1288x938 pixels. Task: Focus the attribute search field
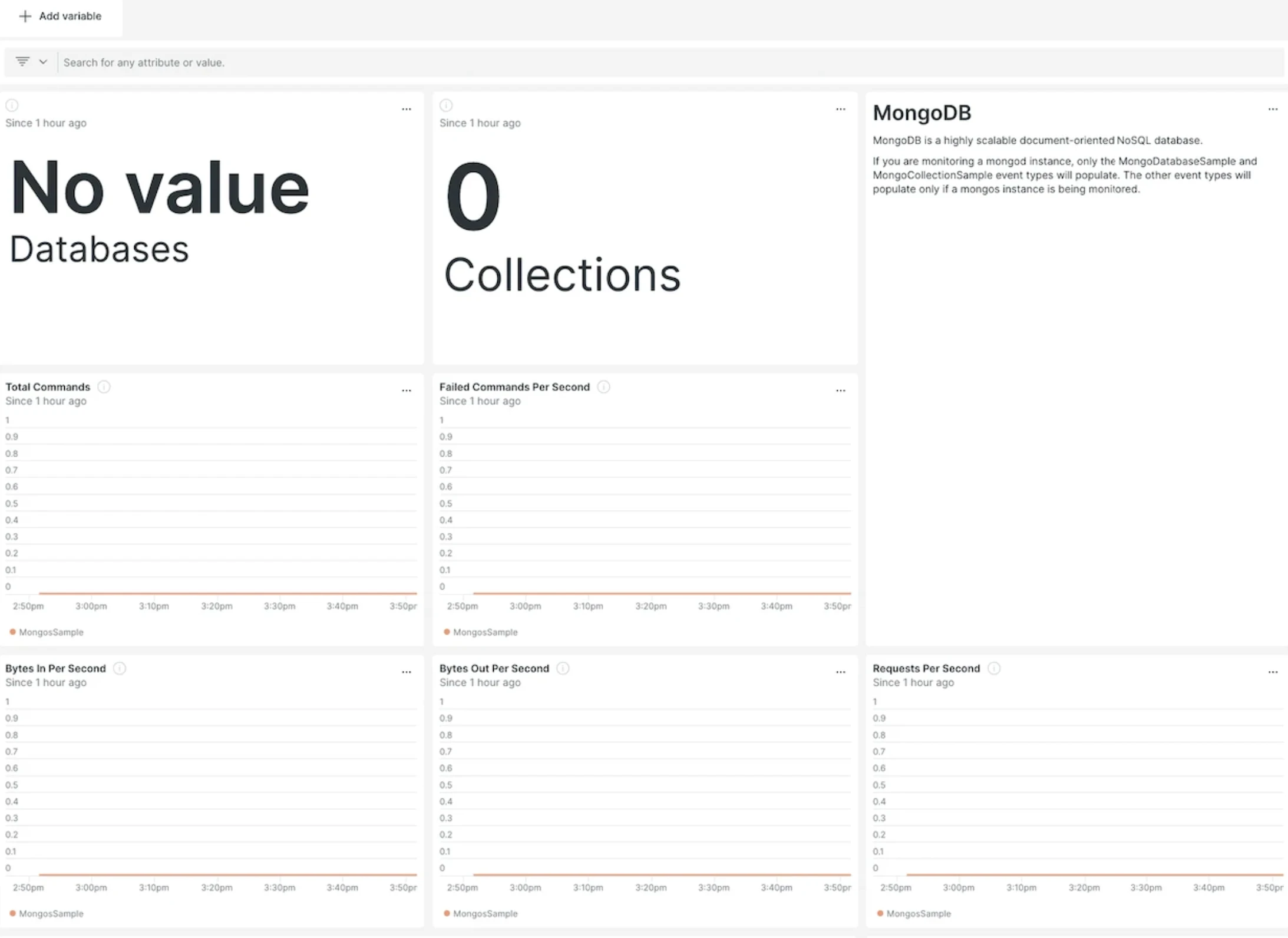(671, 62)
